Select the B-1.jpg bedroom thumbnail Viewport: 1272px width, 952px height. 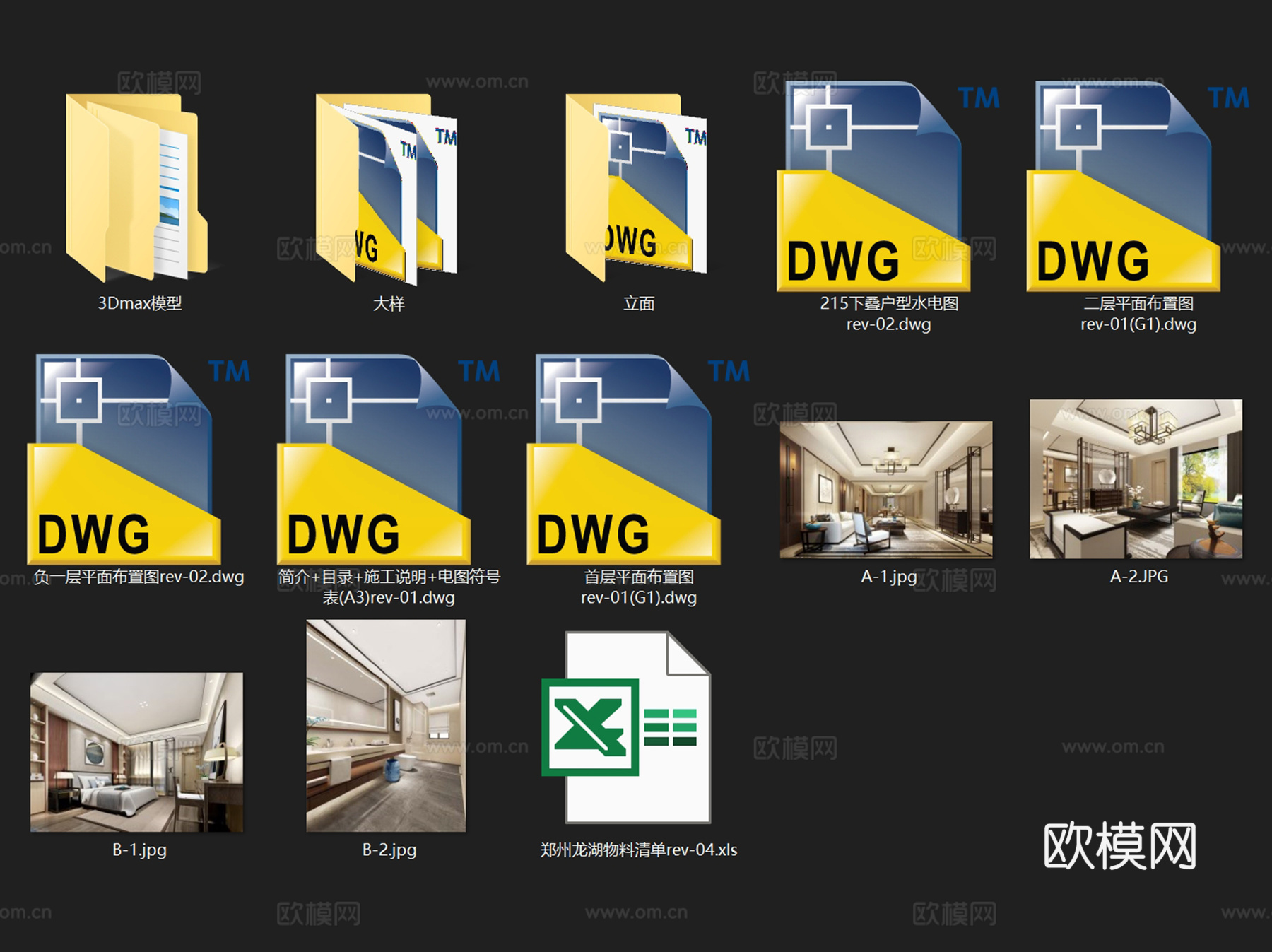[137, 751]
